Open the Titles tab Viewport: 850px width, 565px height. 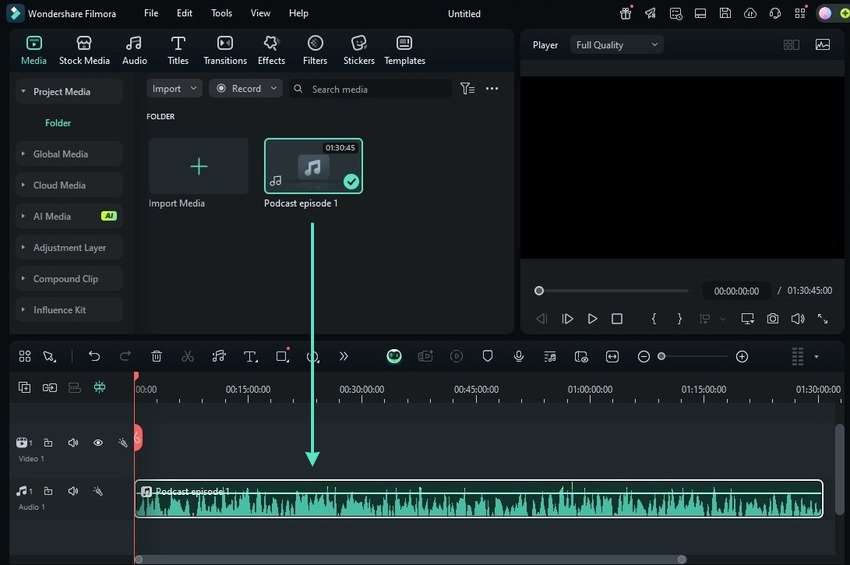coord(178,50)
